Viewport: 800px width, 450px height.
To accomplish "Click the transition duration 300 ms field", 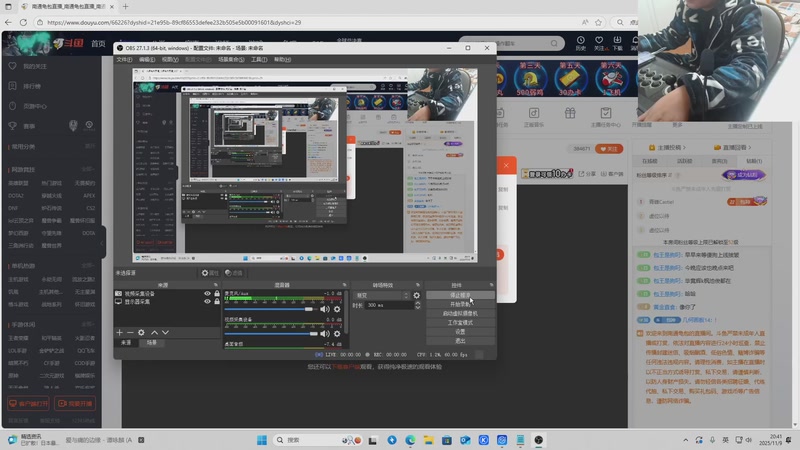I will pyautogui.click(x=390, y=305).
